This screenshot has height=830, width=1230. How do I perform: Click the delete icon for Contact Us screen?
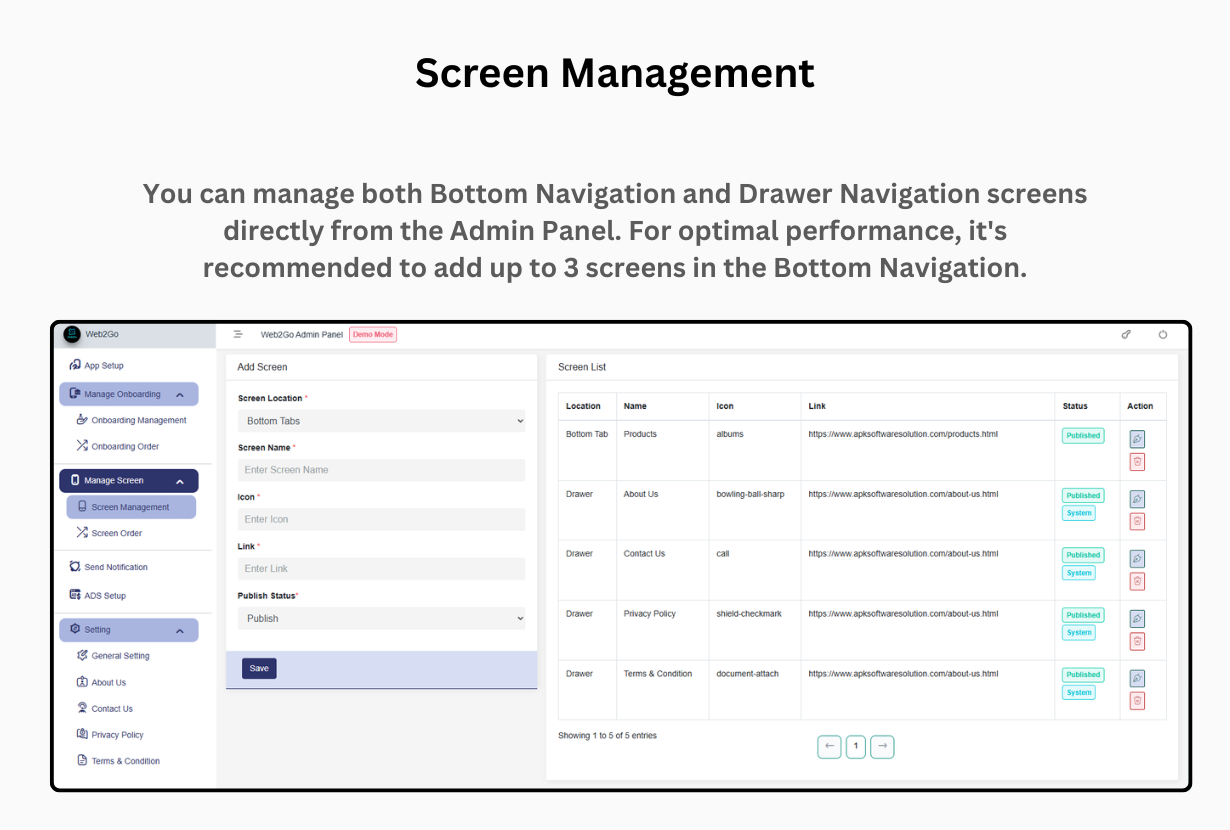(x=1136, y=580)
